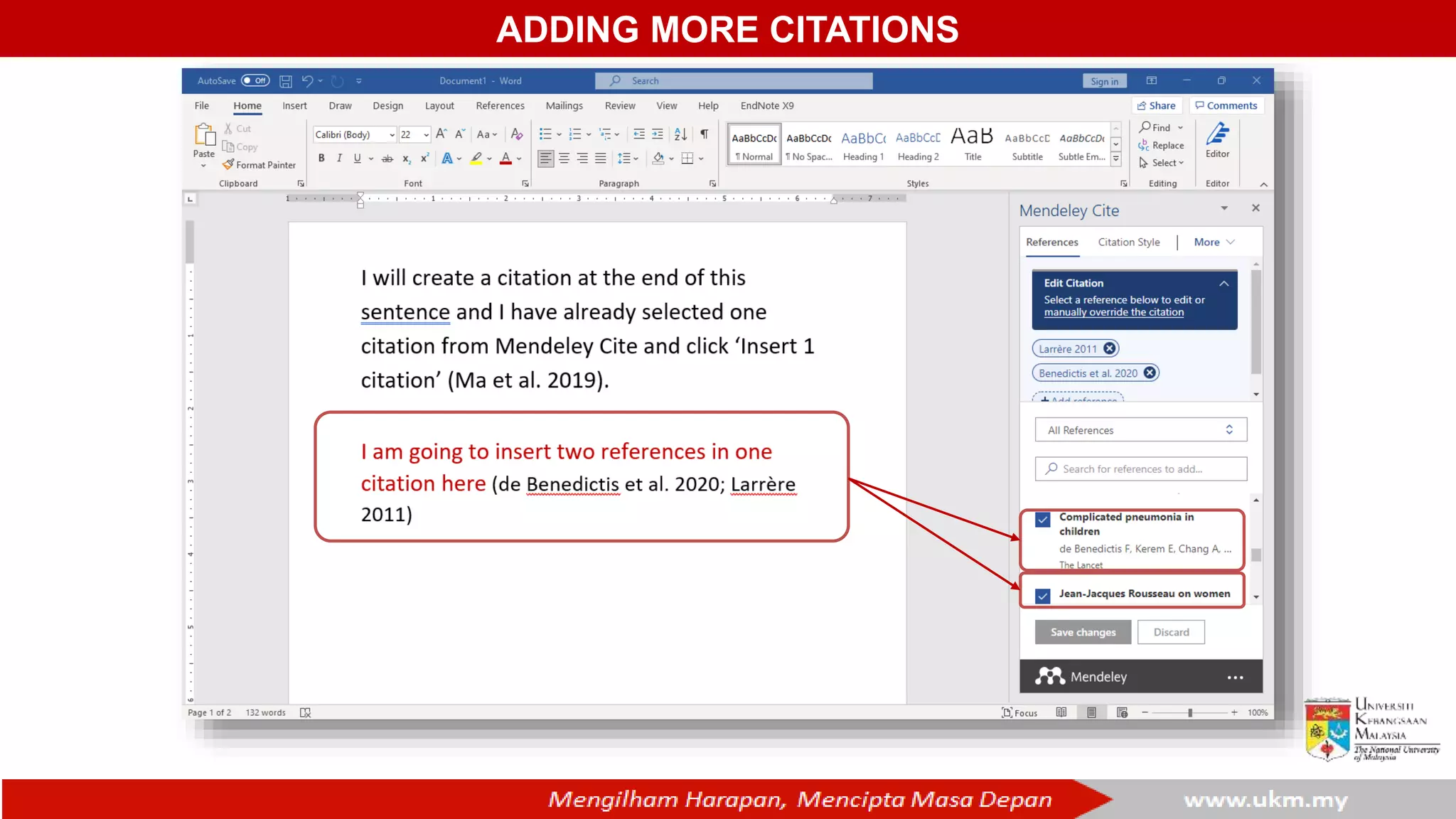The image size is (1456, 819).
Task: Switch to Read Mode view
Action: pyautogui.click(x=1061, y=712)
